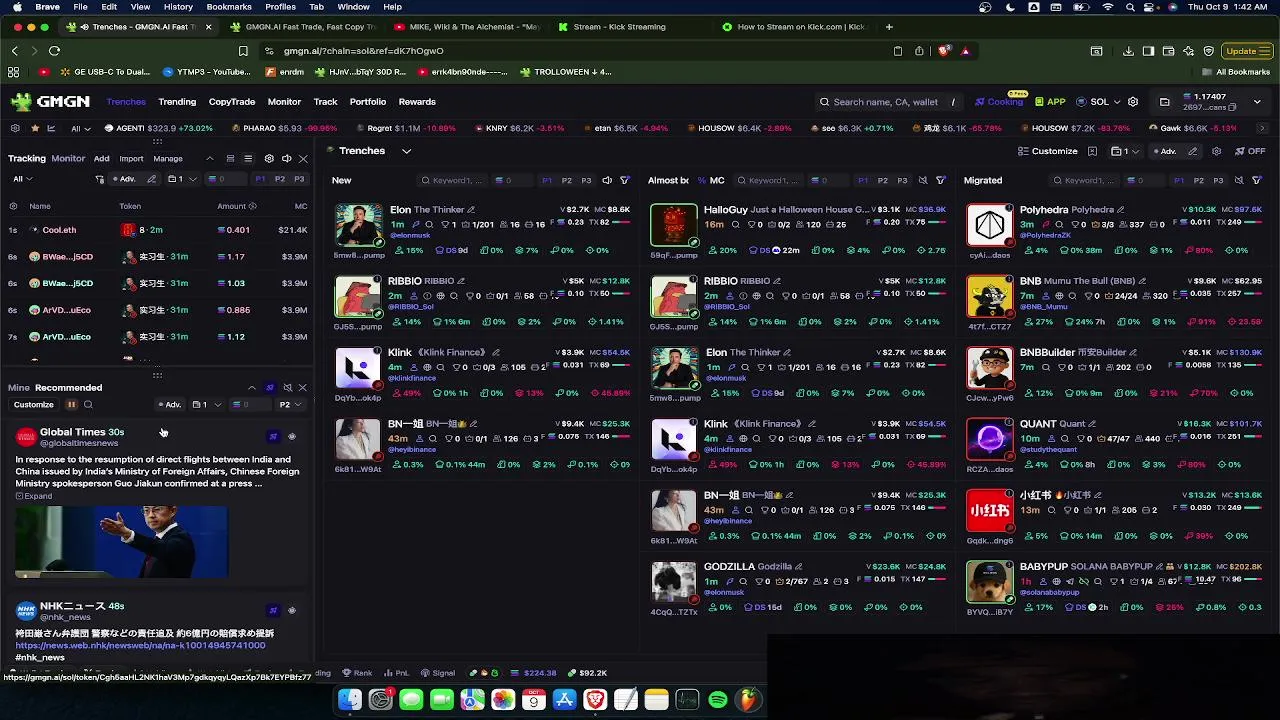Open the All filter dropdown in ticker bar
Screen dimensions: 1280x720
(80, 128)
